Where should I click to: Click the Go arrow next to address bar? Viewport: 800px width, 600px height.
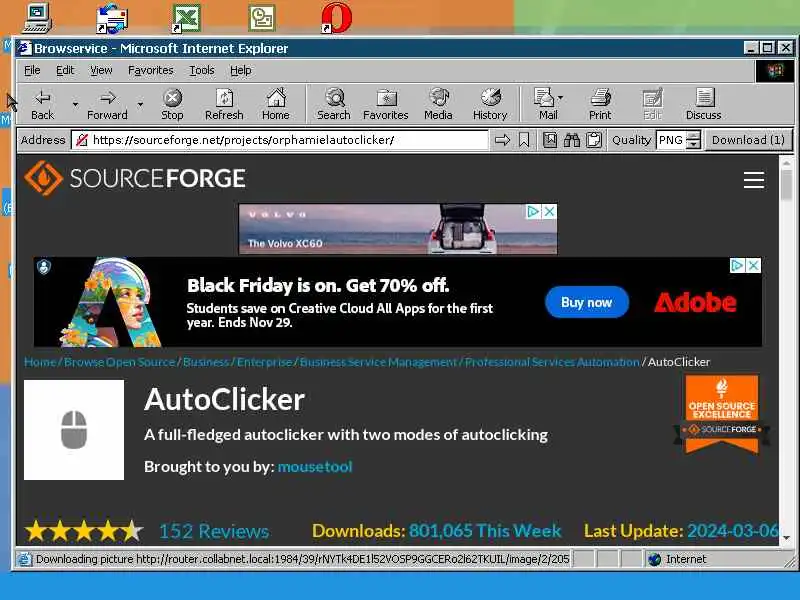coord(503,140)
